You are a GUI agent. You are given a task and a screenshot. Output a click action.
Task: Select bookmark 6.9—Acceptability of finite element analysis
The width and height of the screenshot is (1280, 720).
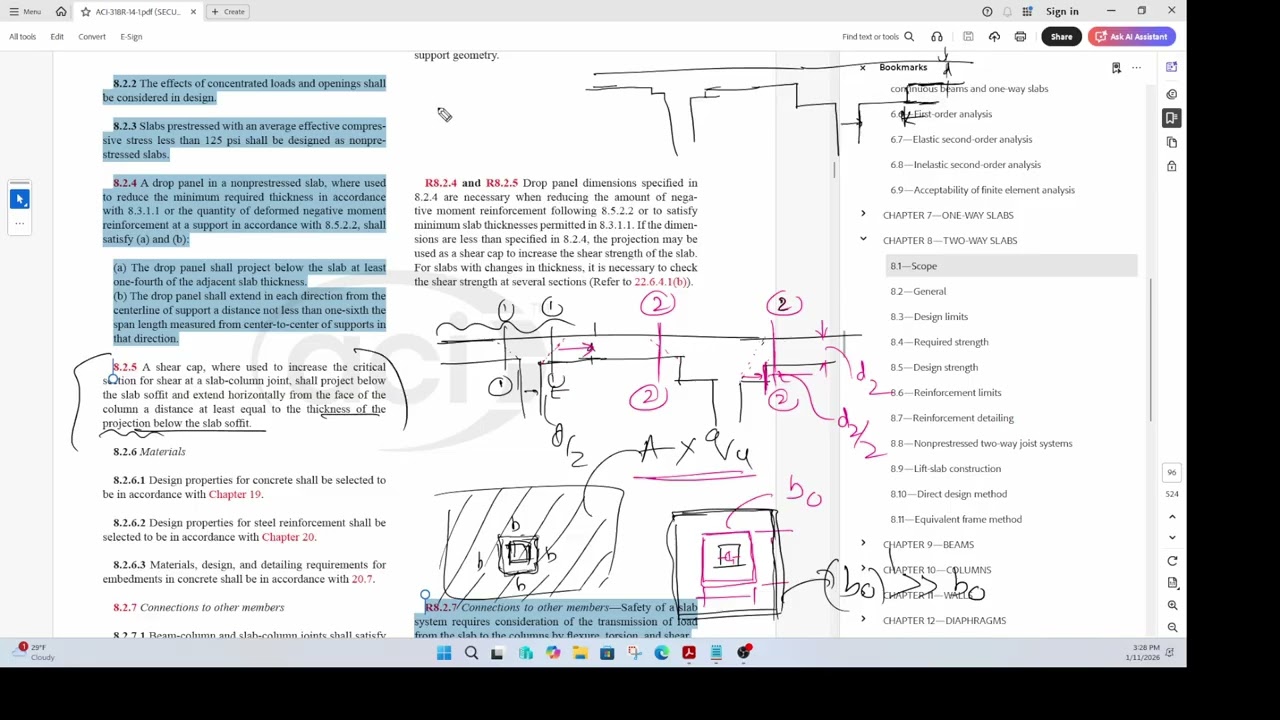coord(982,190)
